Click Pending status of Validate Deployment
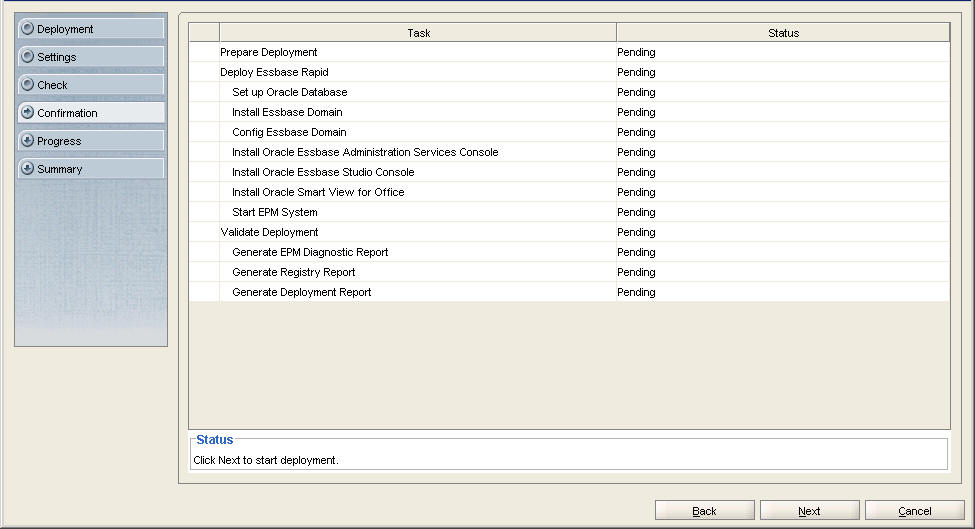Screen dimensions: 975x529 [636, 232]
